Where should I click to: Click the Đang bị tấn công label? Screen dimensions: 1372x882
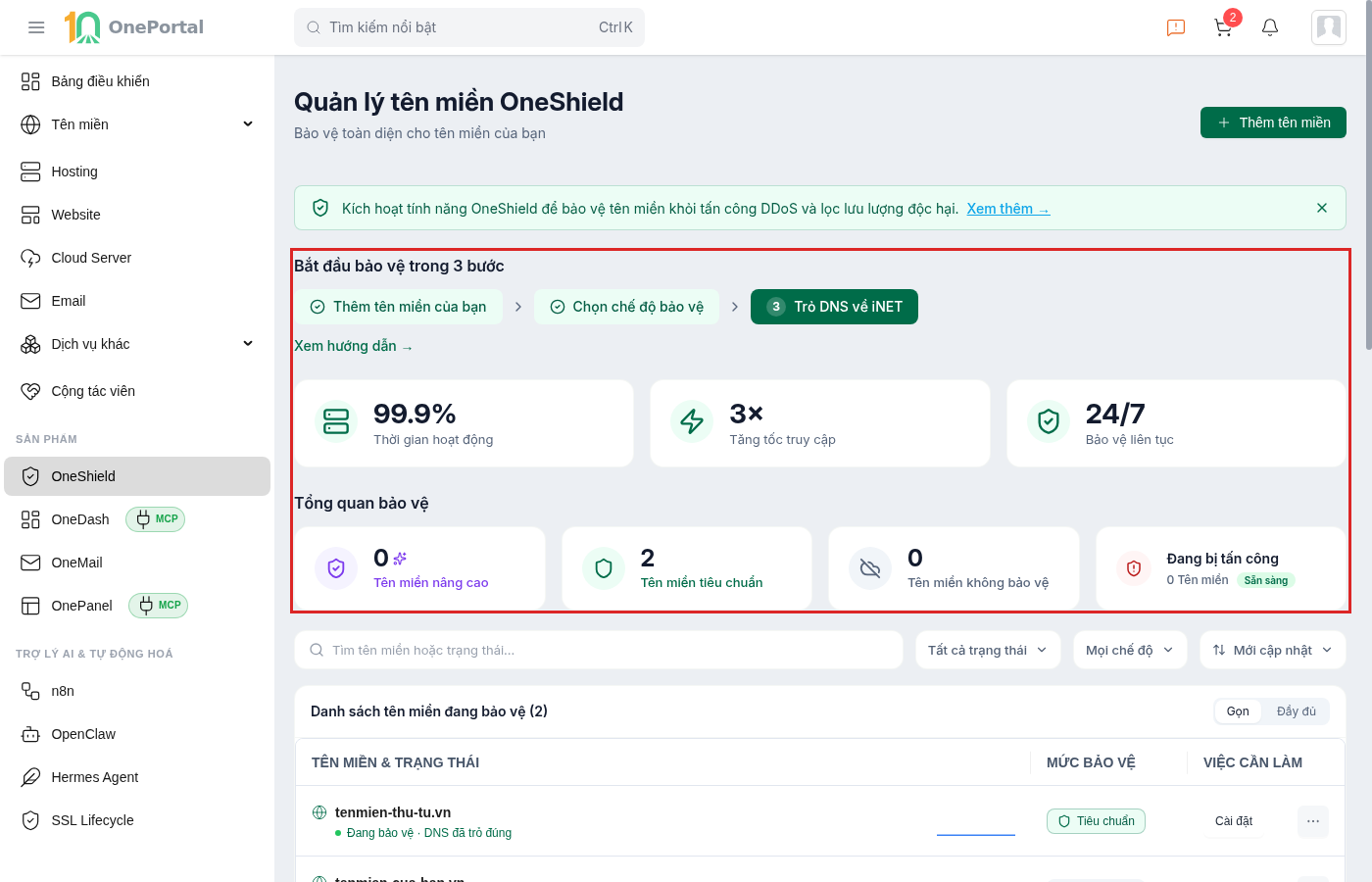(1223, 559)
